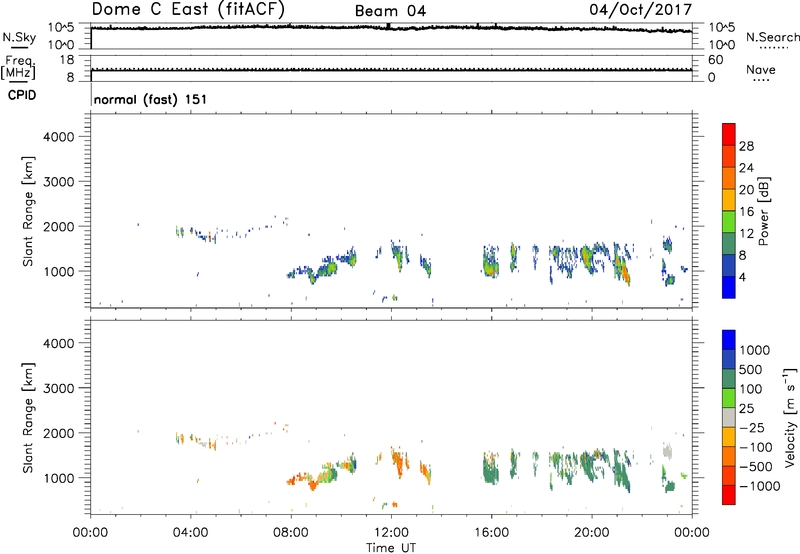This screenshot has height=554, width=800.
Task: Click the sky noise trace in top panel
Action: (391, 28)
